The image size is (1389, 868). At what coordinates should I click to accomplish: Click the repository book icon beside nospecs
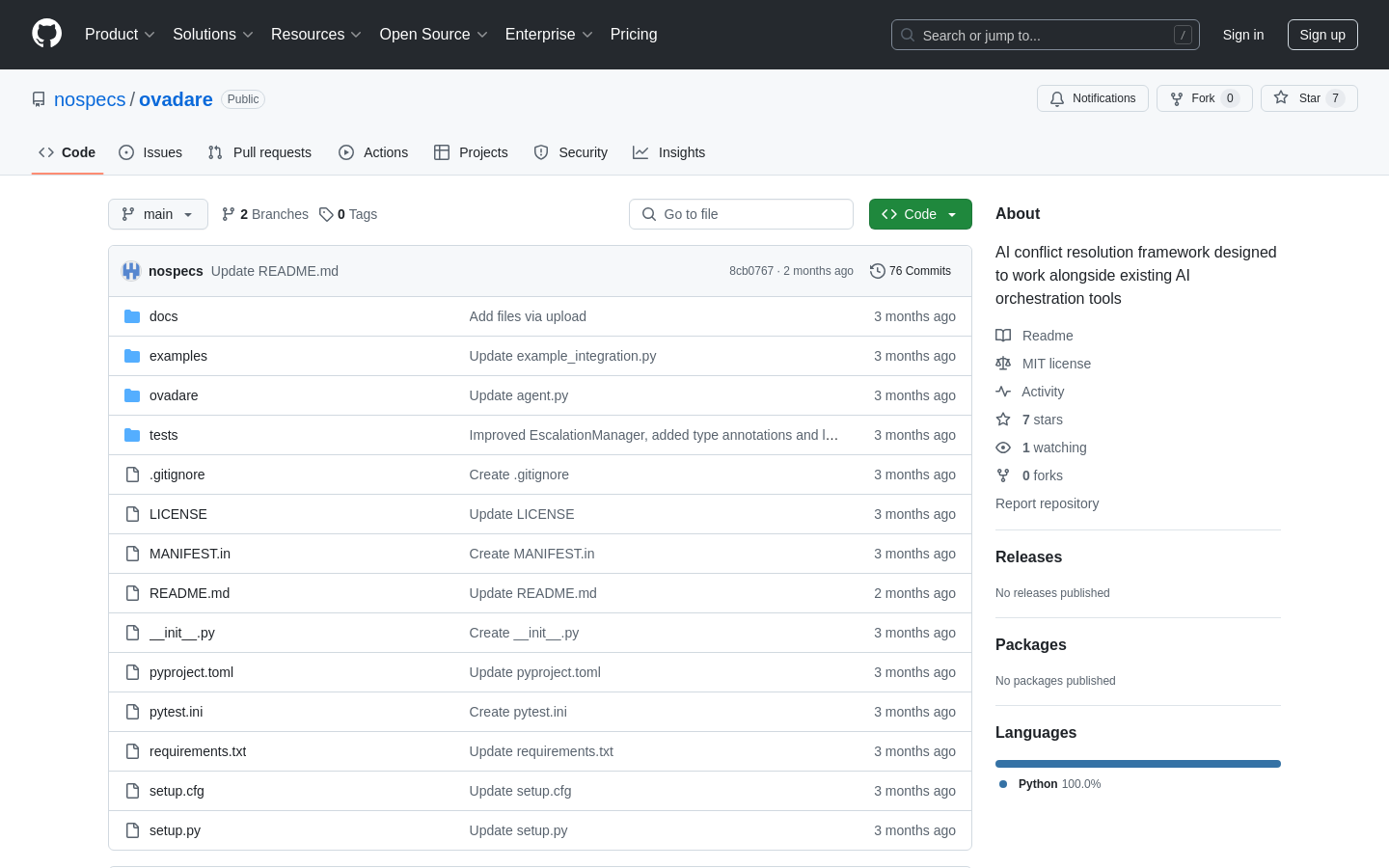tap(39, 99)
